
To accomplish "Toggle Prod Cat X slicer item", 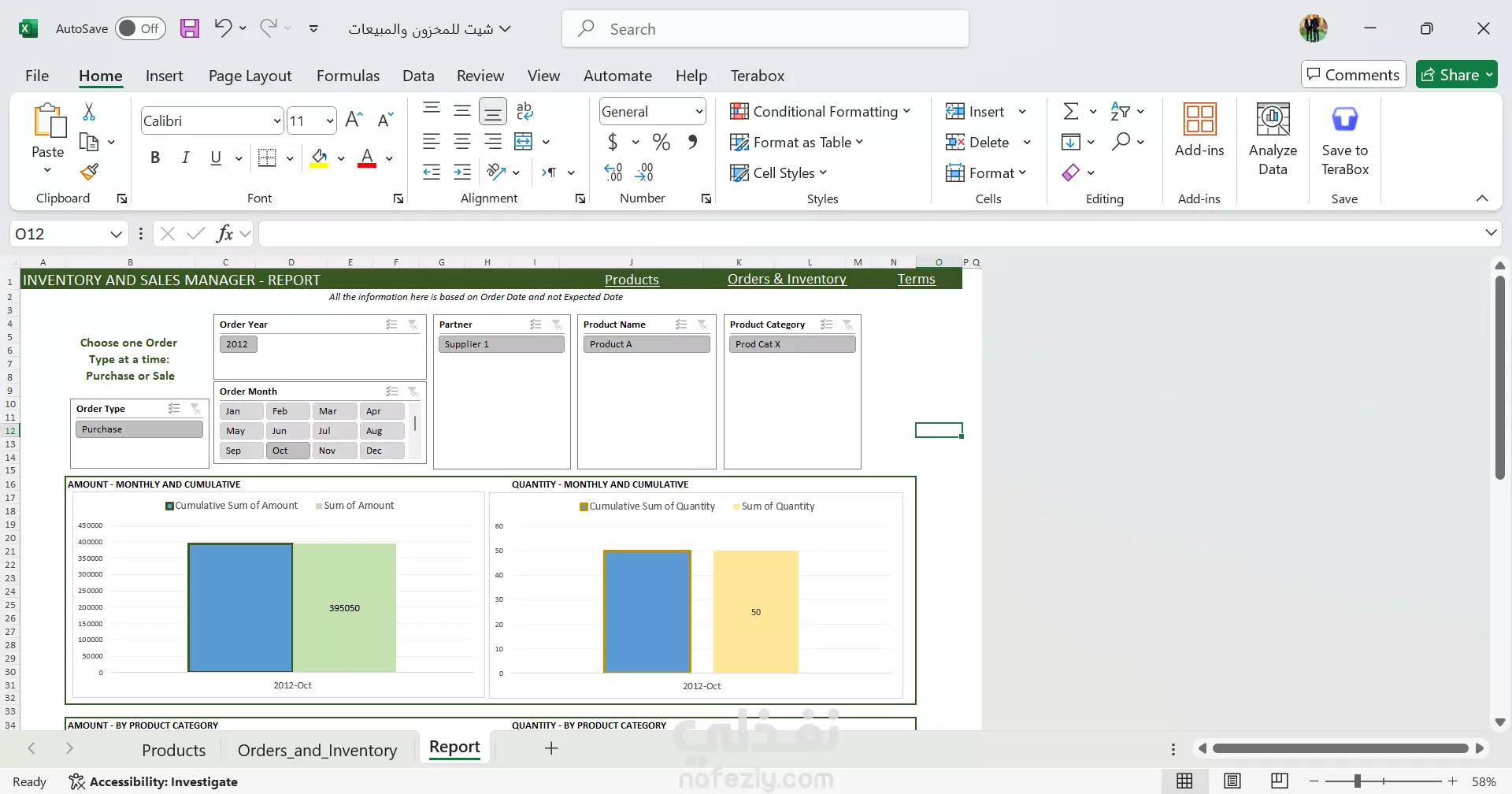I will click(x=792, y=344).
